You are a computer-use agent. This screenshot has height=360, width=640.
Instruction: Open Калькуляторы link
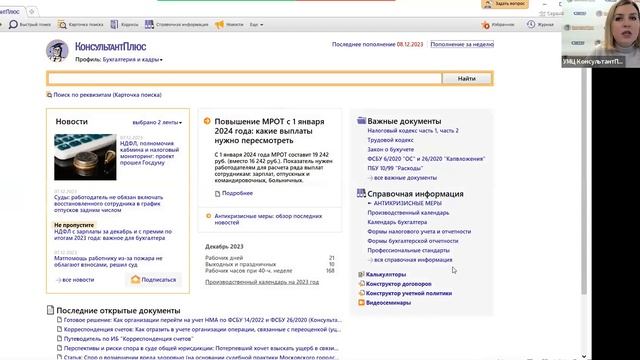point(386,274)
